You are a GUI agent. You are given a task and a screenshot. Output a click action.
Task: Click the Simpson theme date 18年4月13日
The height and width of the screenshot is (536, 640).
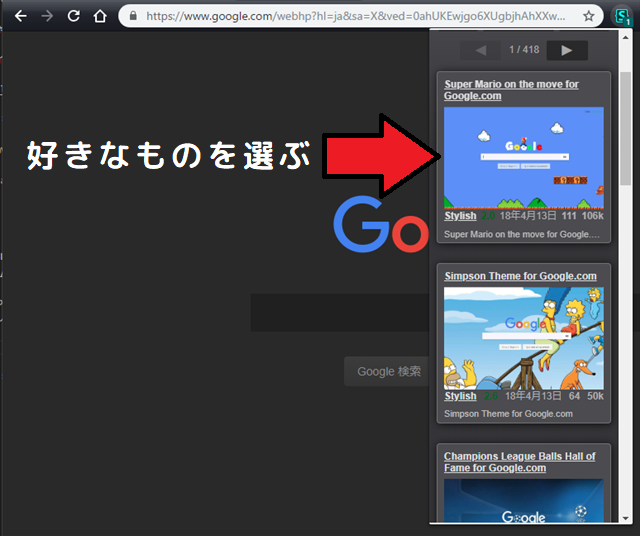[x=533, y=396]
